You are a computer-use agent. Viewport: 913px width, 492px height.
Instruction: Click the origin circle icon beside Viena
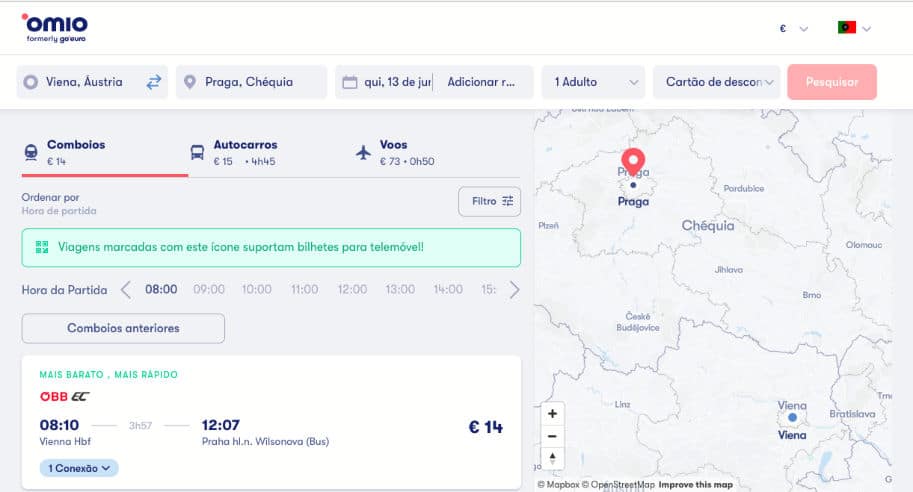(x=31, y=82)
